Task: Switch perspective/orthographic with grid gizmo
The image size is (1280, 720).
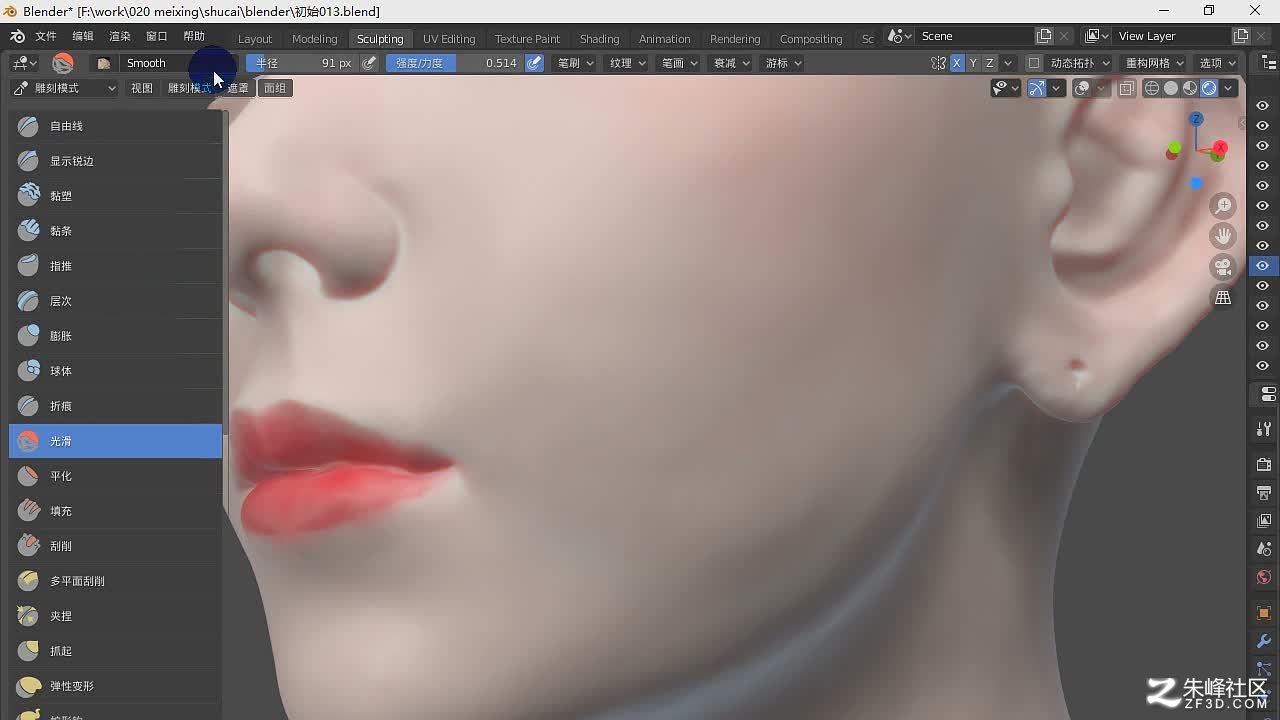Action: (x=1223, y=297)
